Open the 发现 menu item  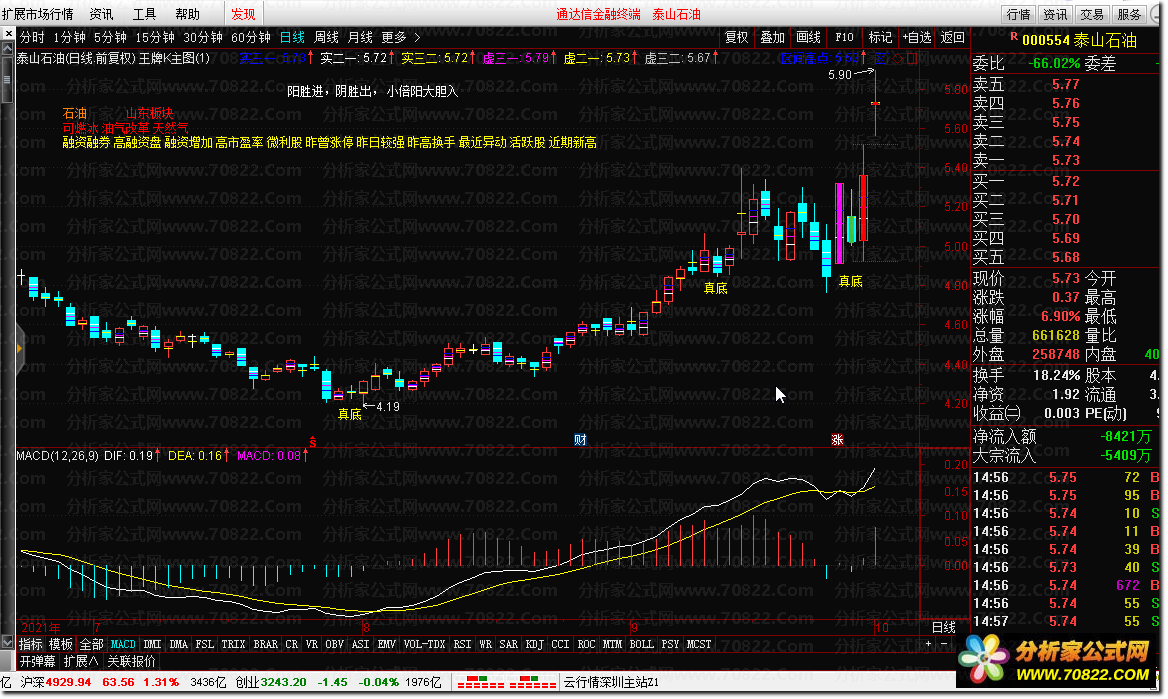point(243,14)
